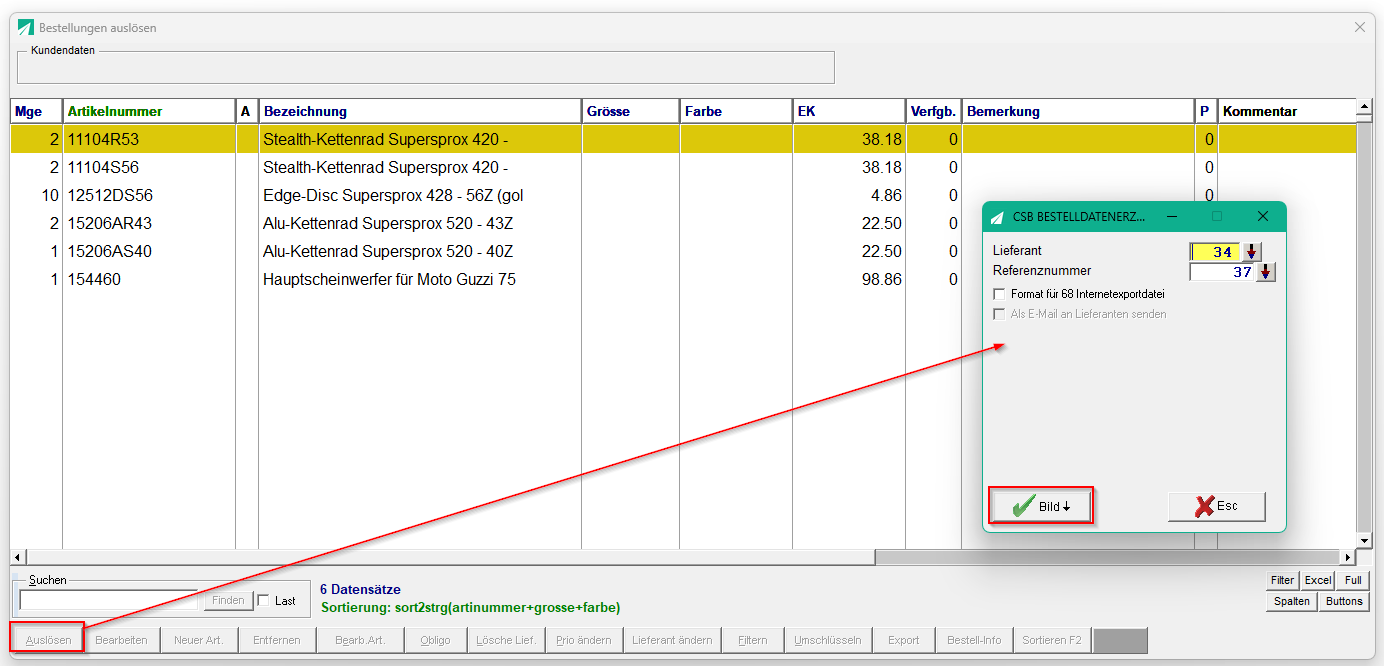This screenshot has height=666, width=1384.
Task: Click the Bild confirm button with checkmark
Action: 1040,506
